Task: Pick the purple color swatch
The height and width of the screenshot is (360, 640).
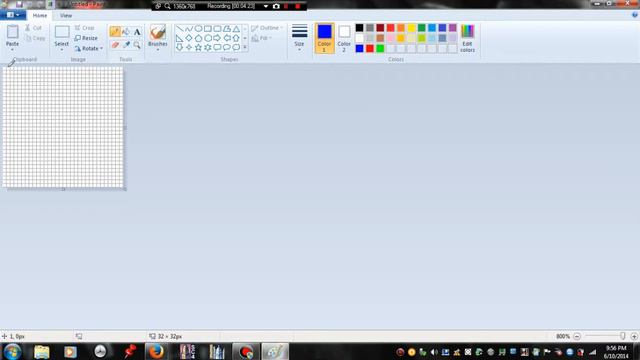Action: (x=453, y=28)
